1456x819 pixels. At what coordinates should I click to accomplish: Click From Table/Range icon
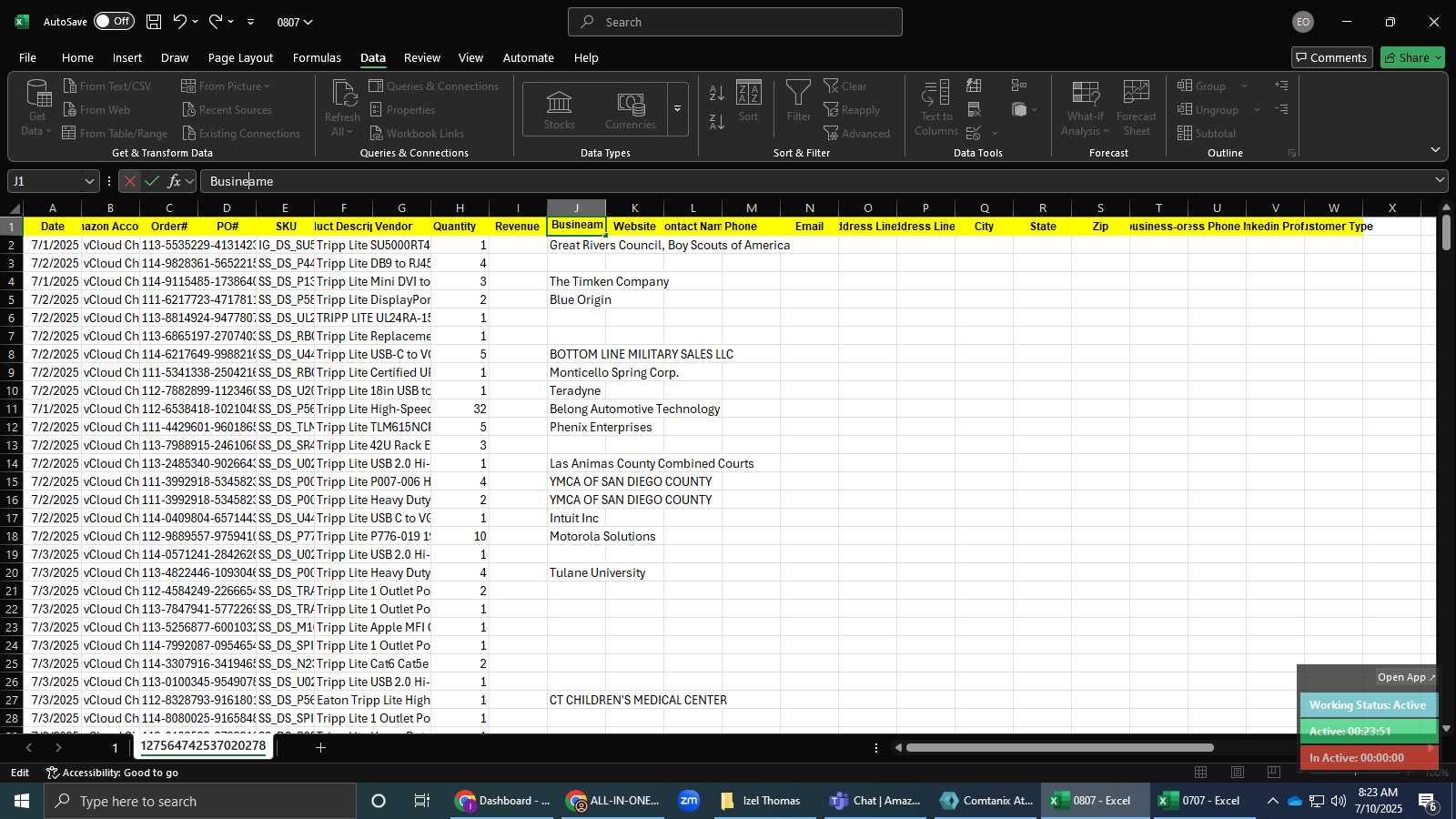click(69, 133)
